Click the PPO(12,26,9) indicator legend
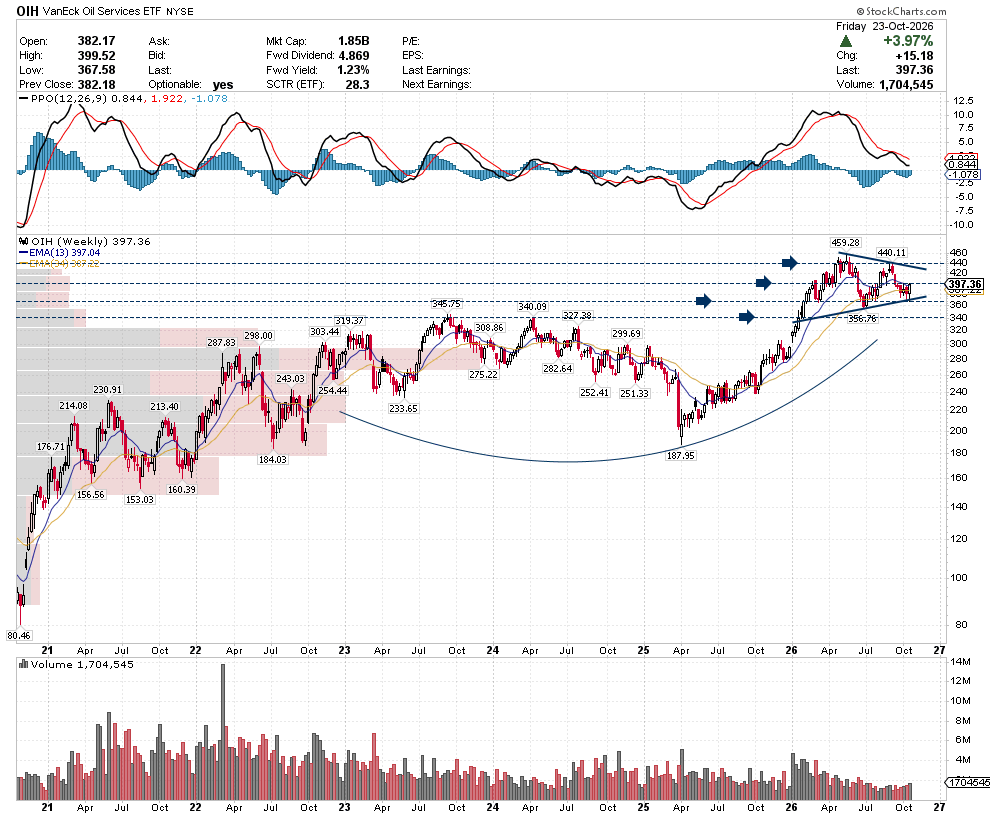990x817 pixels. (x=69, y=98)
